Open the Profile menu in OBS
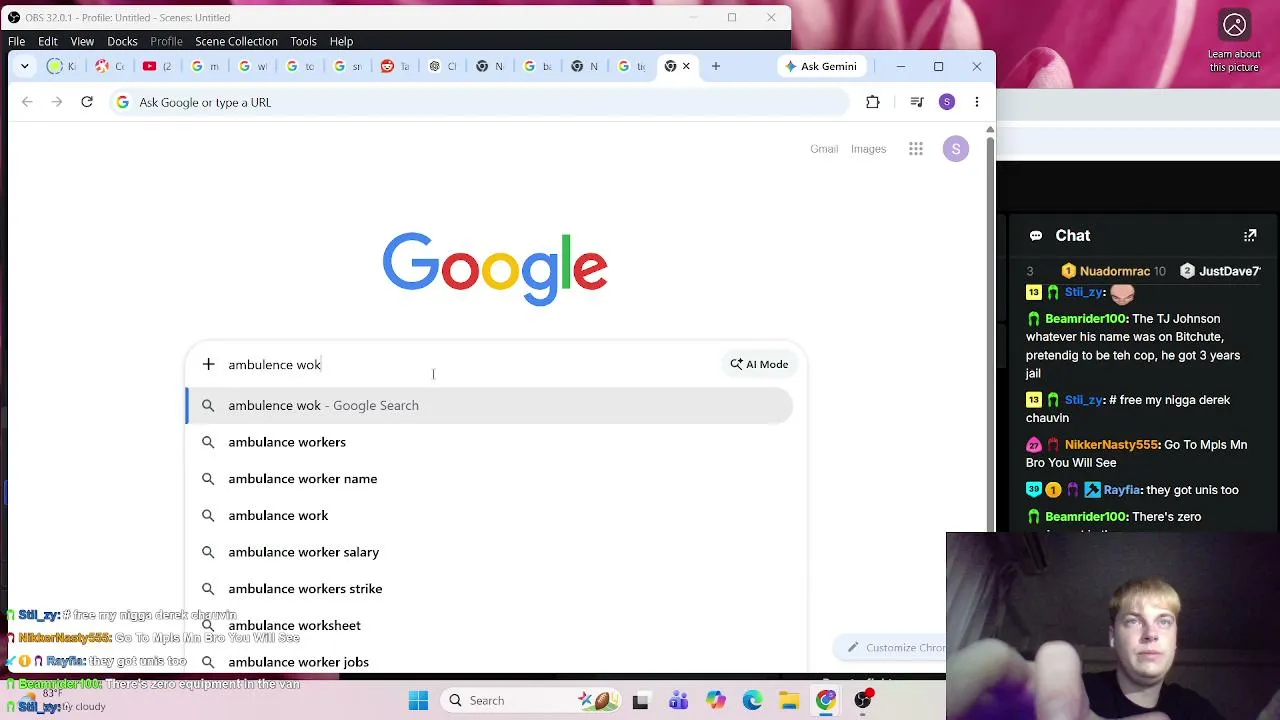Image resolution: width=1280 pixels, height=720 pixels. [166, 41]
